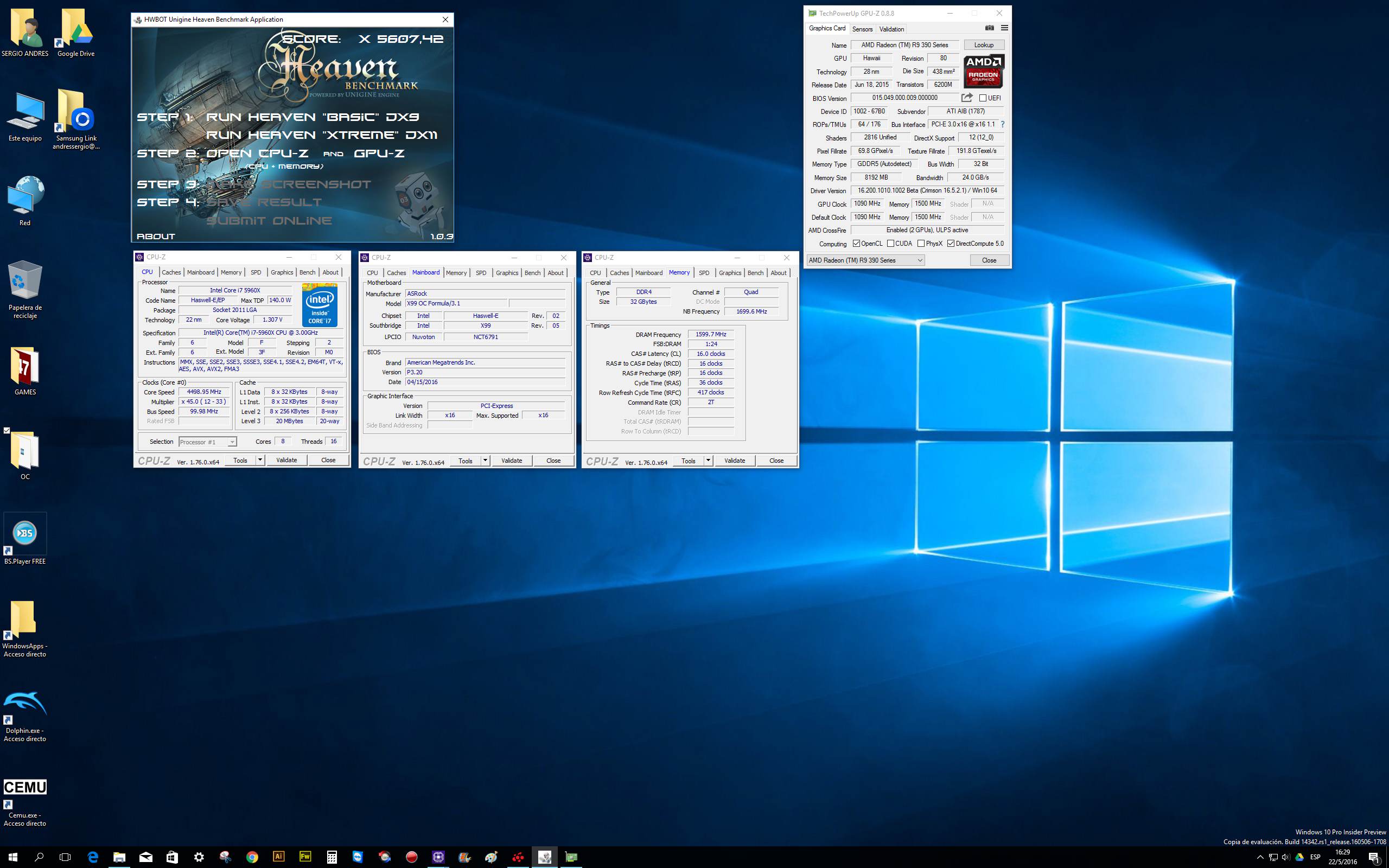Toggle the PhysX checkbox
The height and width of the screenshot is (868, 1389).
point(921,244)
